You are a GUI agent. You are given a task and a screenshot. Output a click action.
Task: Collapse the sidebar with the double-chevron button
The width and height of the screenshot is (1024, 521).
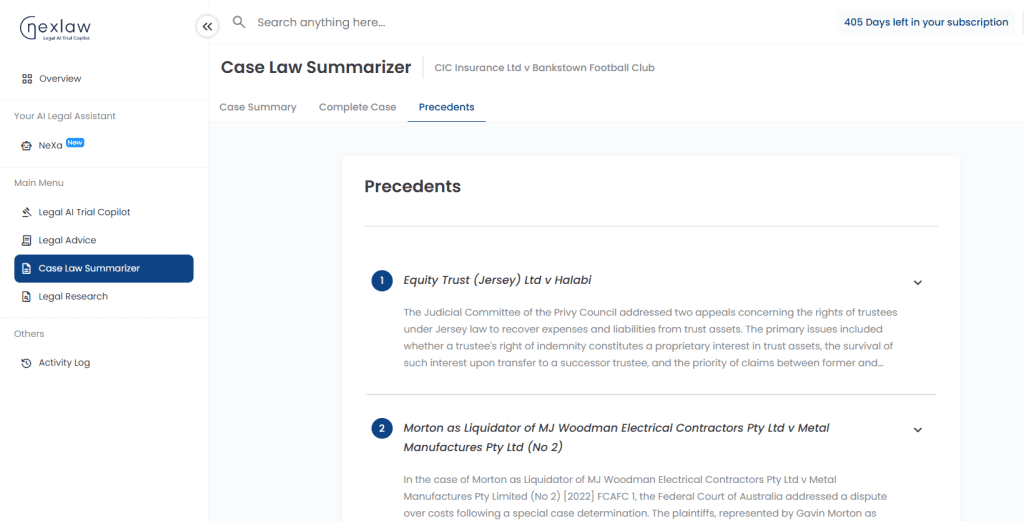point(207,26)
